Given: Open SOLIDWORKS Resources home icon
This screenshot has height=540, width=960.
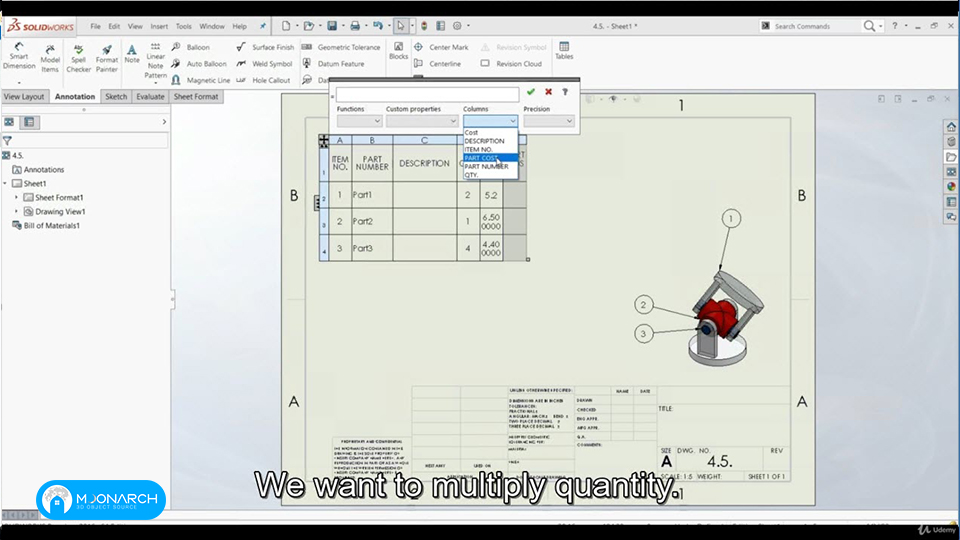Looking at the screenshot, I should pyautogui.click(x=951, y=127).
